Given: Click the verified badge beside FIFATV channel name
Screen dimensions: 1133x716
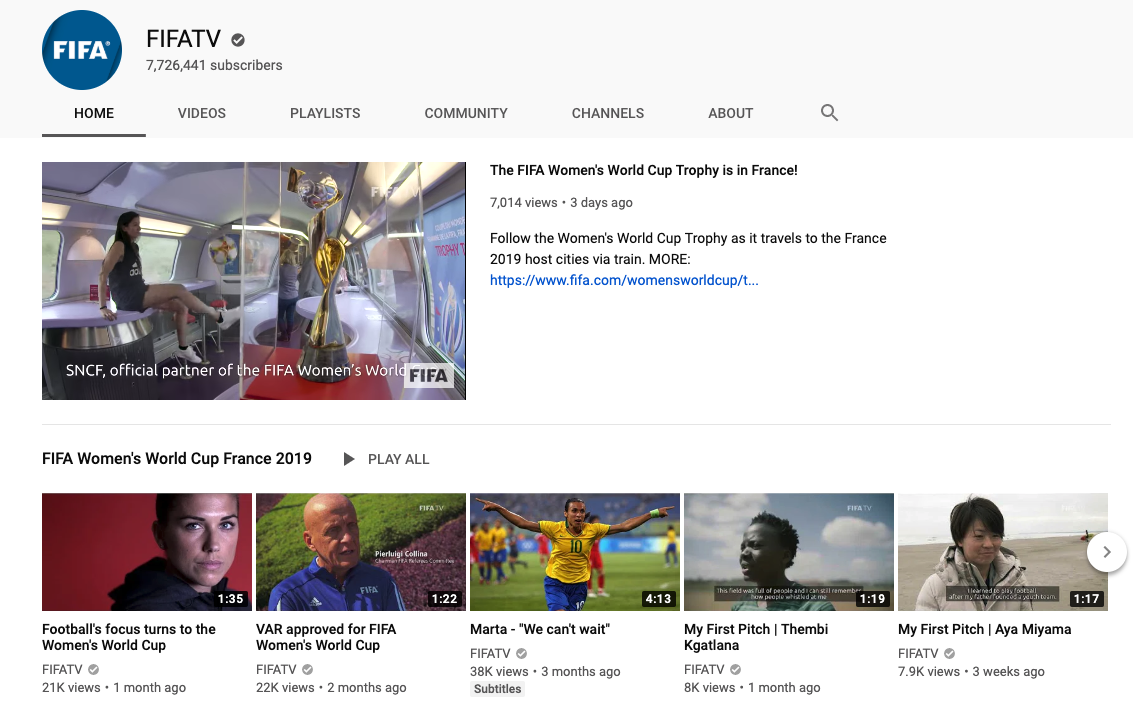Looking at the screenshot, I should (238, 40).
